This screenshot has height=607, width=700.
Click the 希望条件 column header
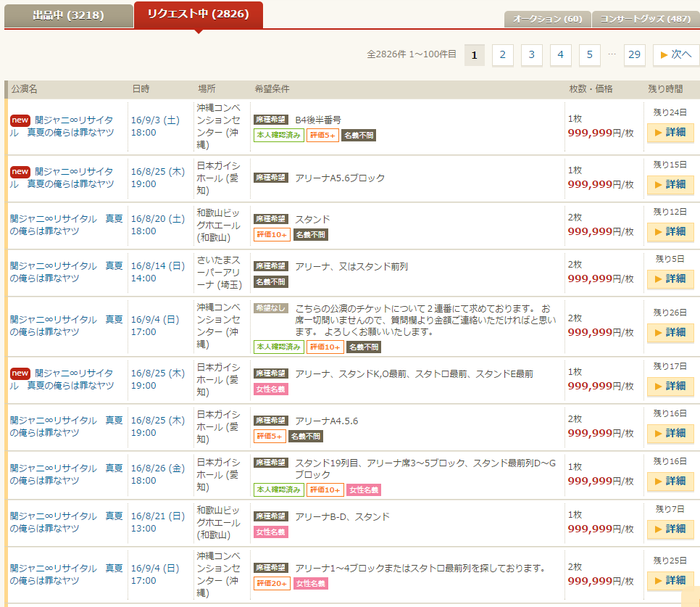point(272,89)
